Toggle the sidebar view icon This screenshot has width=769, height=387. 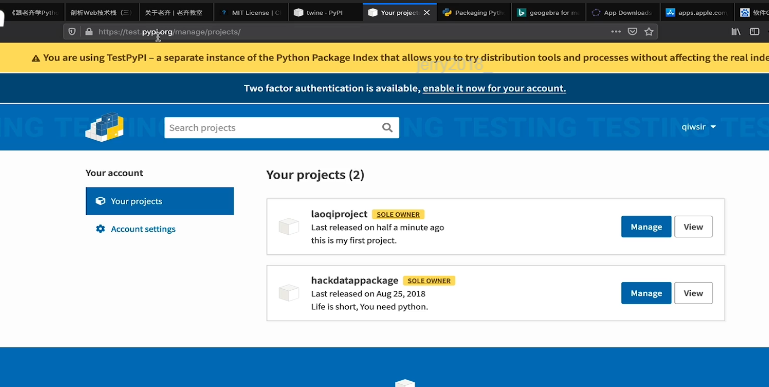click(755, 31)
